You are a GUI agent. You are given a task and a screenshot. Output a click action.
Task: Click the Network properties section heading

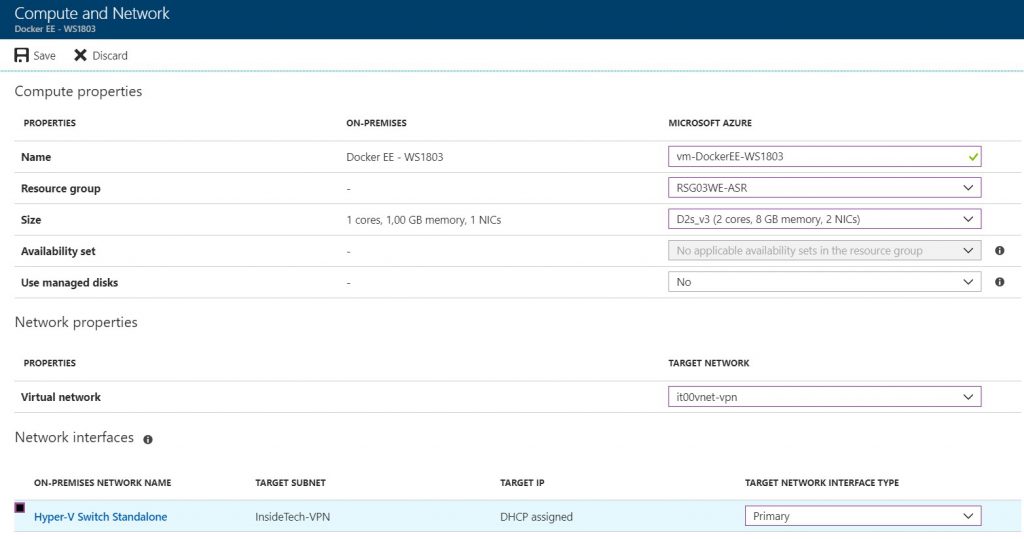click(76, 322)
